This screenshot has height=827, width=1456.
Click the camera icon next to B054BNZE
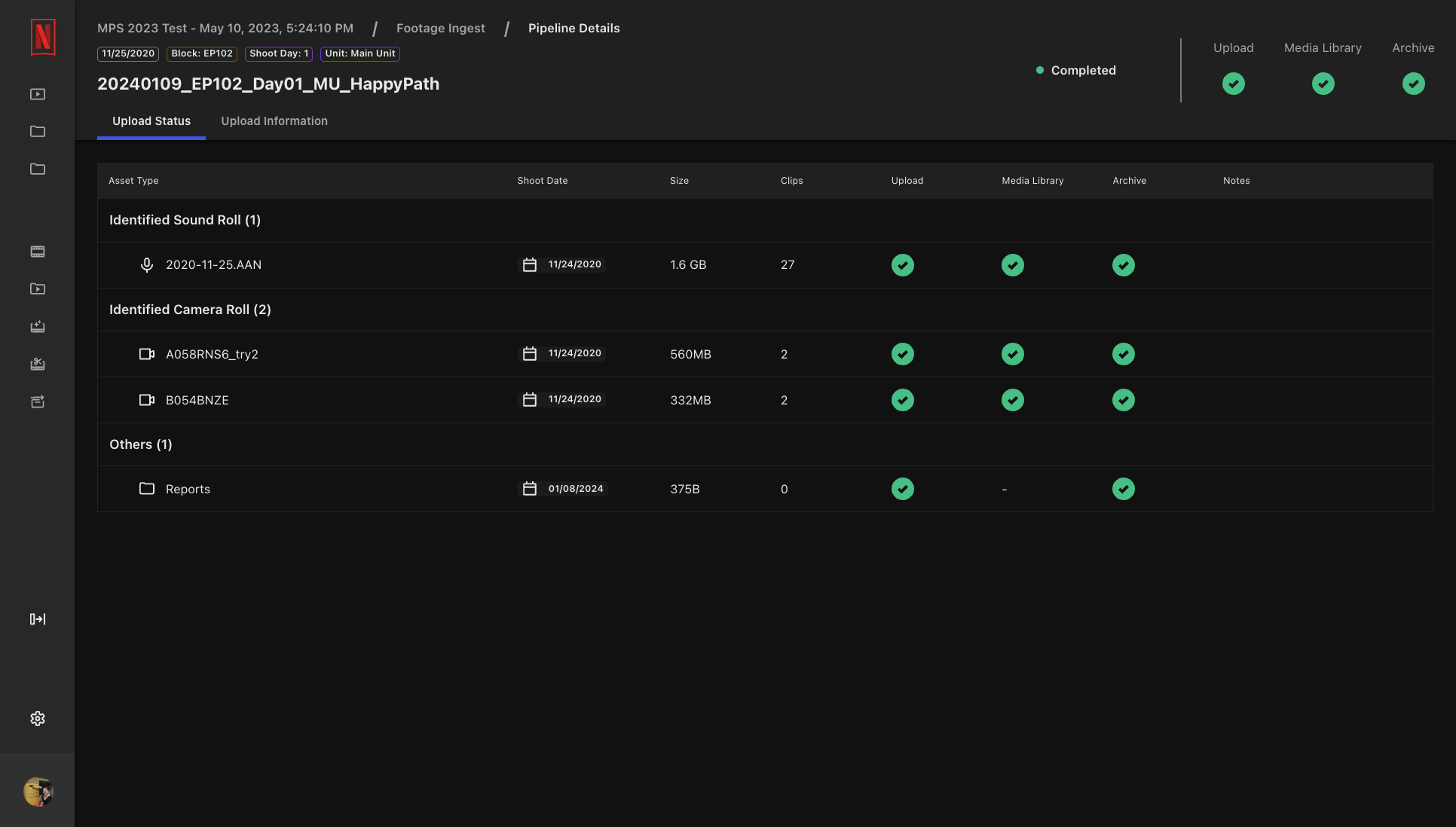coord(146,400)
